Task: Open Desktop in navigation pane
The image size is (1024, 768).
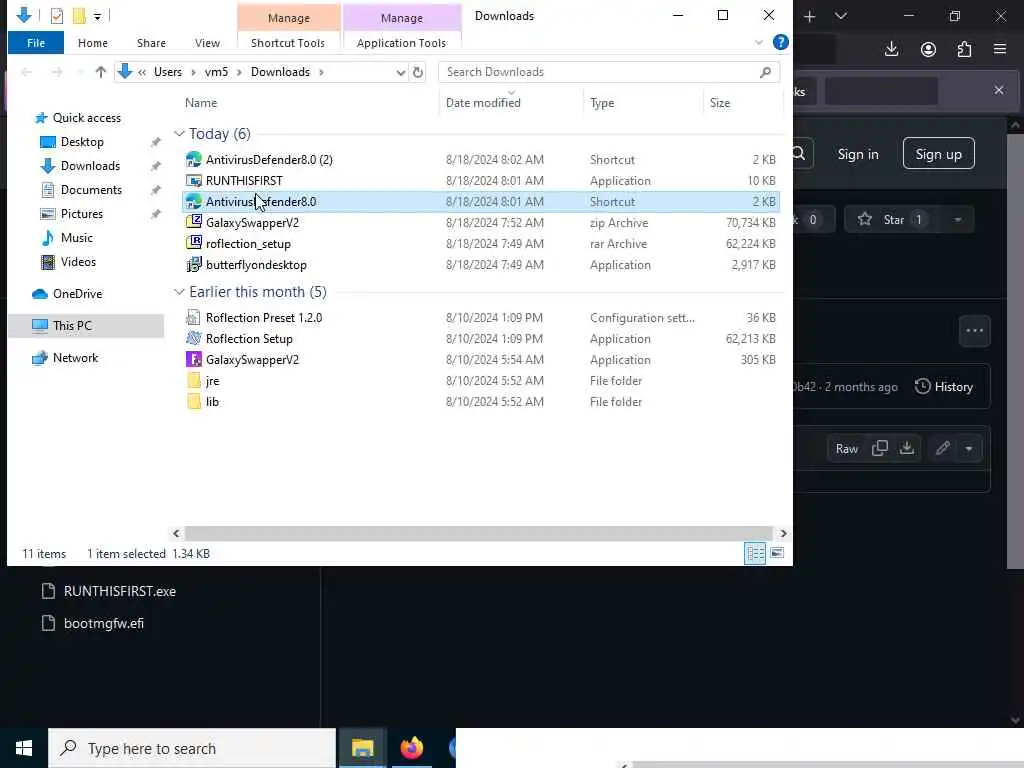Action: [82, 142]
